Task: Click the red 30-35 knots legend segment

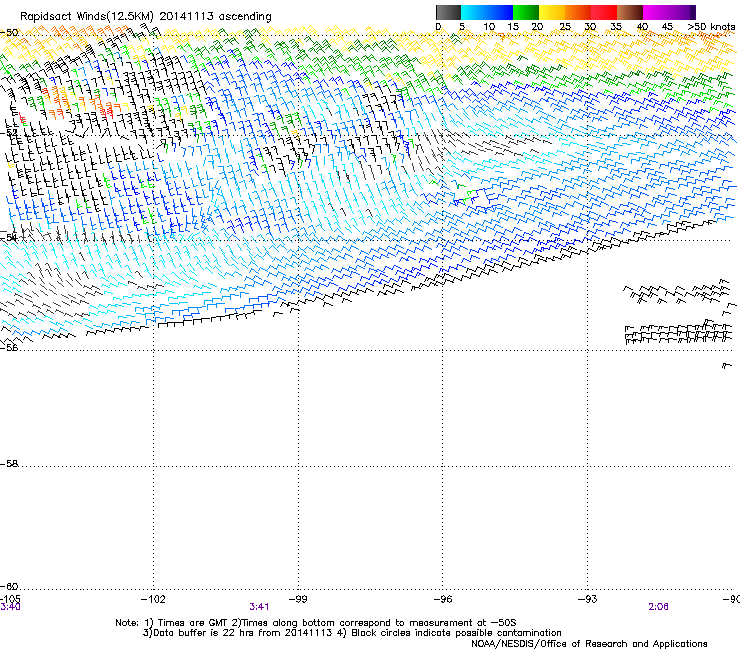Action: pos(604,12)
